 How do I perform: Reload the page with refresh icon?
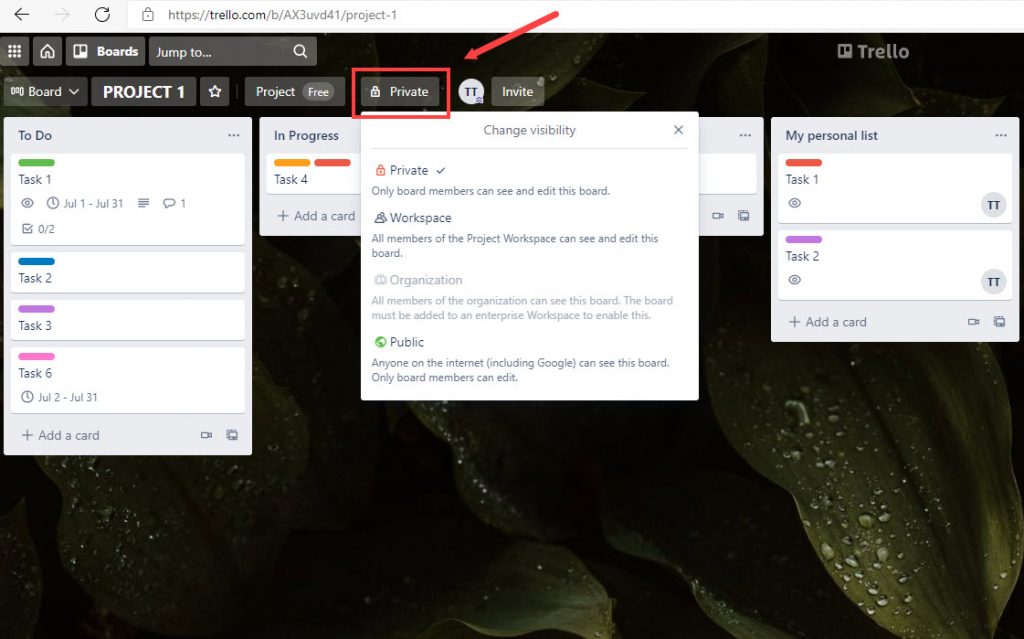click(103, 14)
